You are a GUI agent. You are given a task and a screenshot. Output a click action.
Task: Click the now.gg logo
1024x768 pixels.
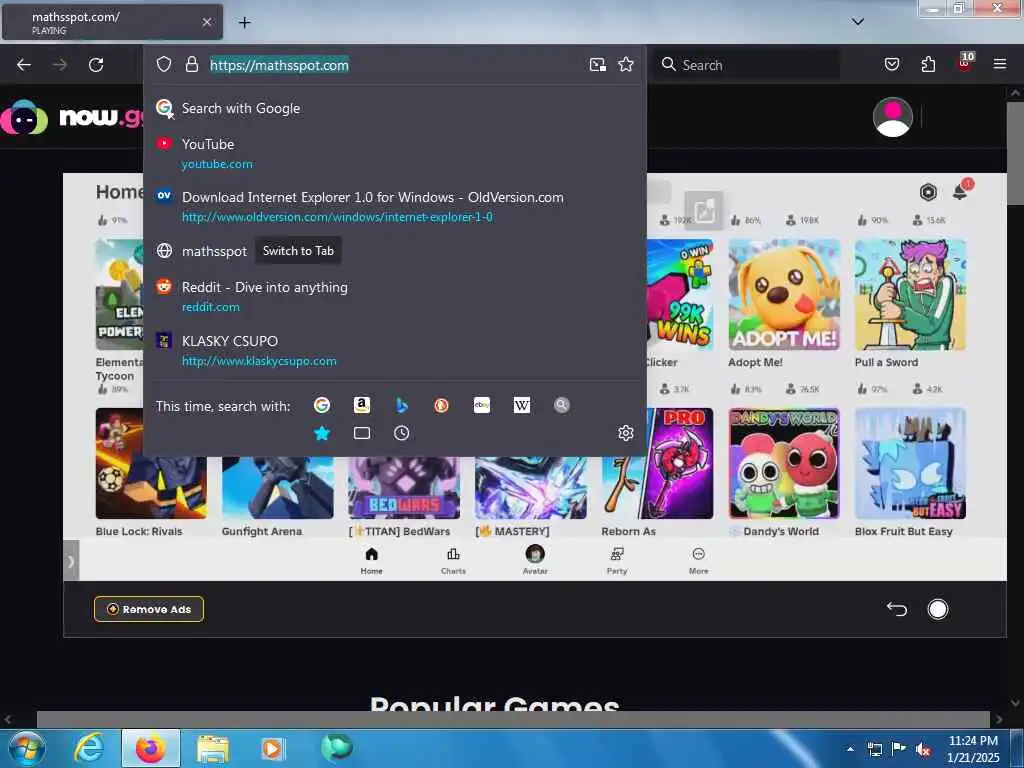point(72,117)
